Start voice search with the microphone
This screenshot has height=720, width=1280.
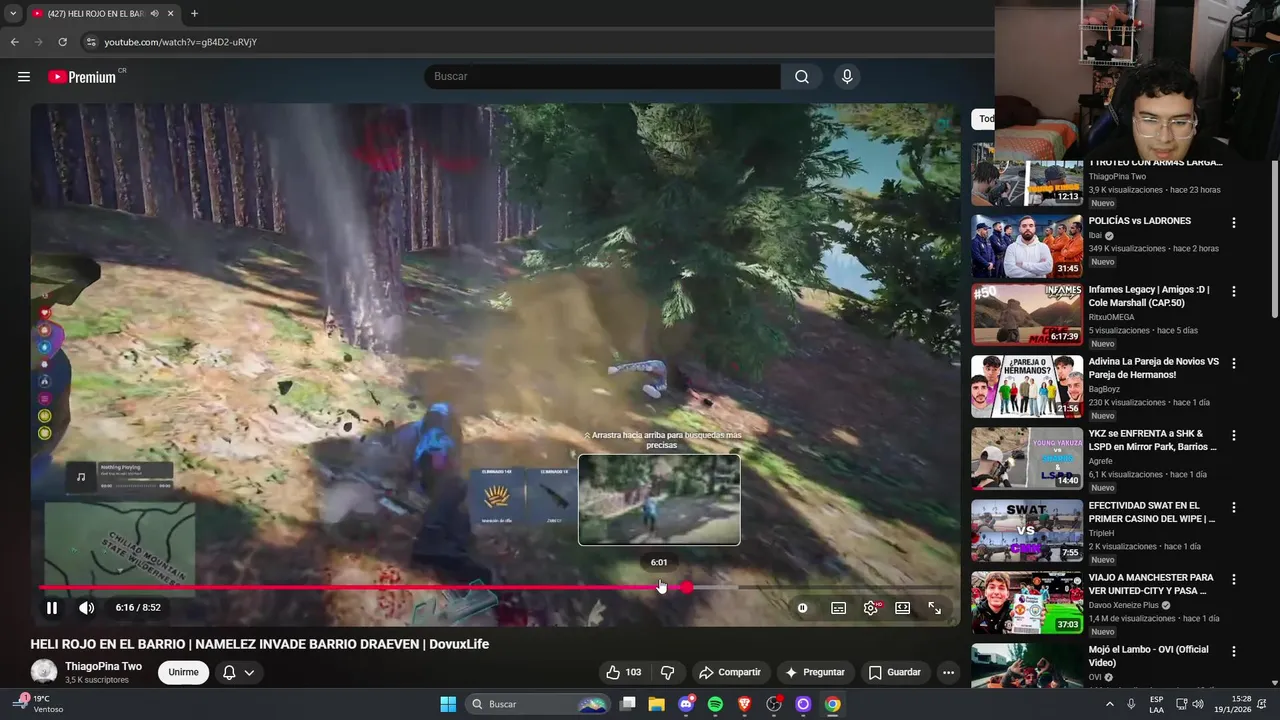point(847,77)
